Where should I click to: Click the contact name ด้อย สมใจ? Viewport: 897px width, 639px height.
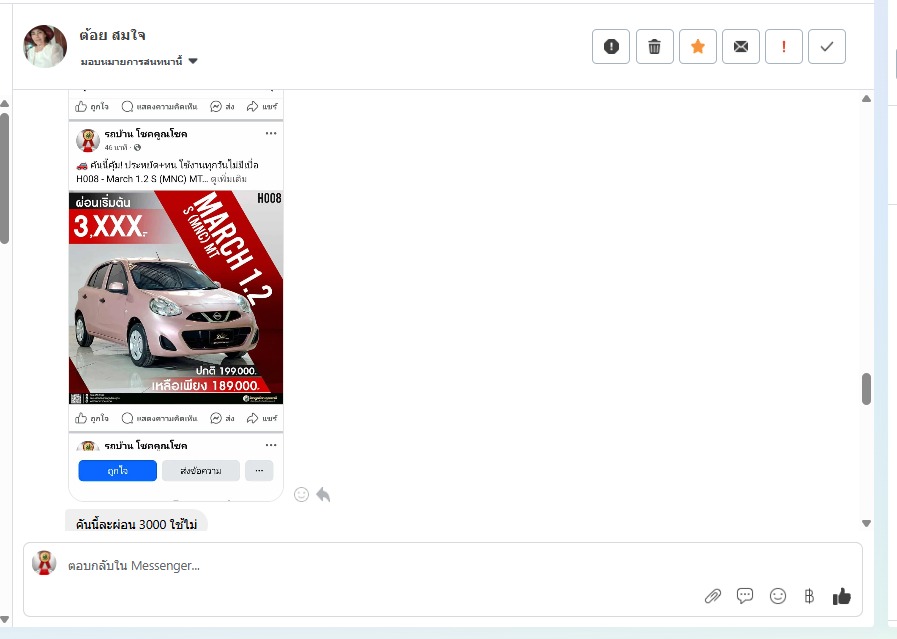tap(112, 35)
